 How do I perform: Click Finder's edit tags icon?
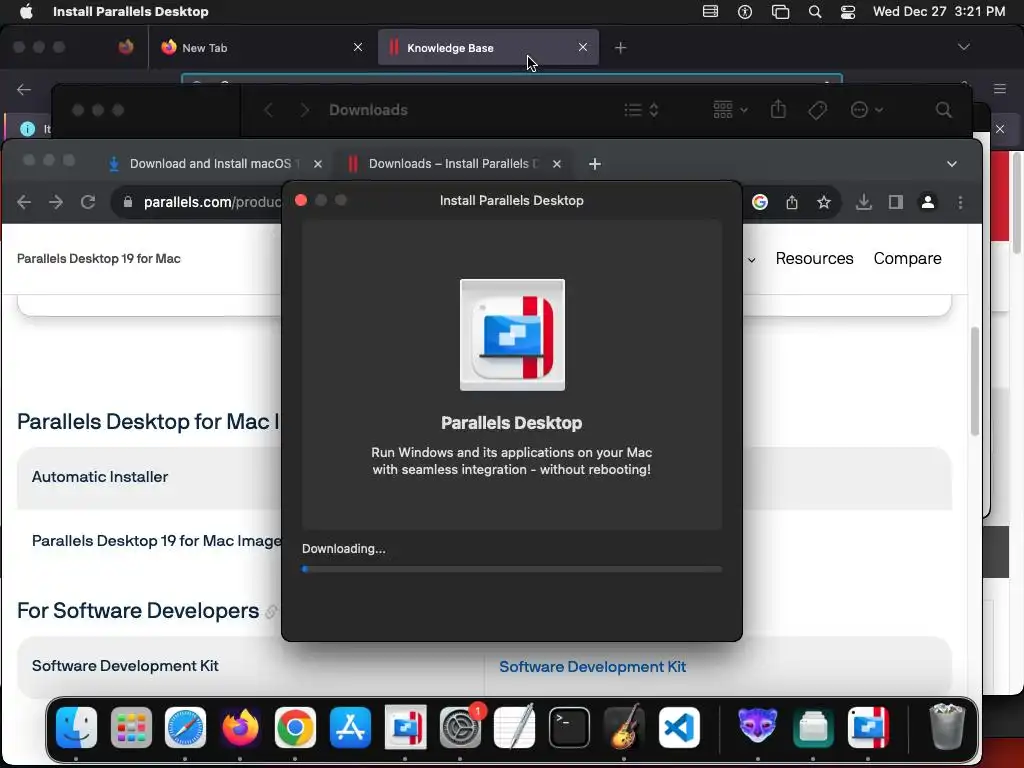coord(817,110)
